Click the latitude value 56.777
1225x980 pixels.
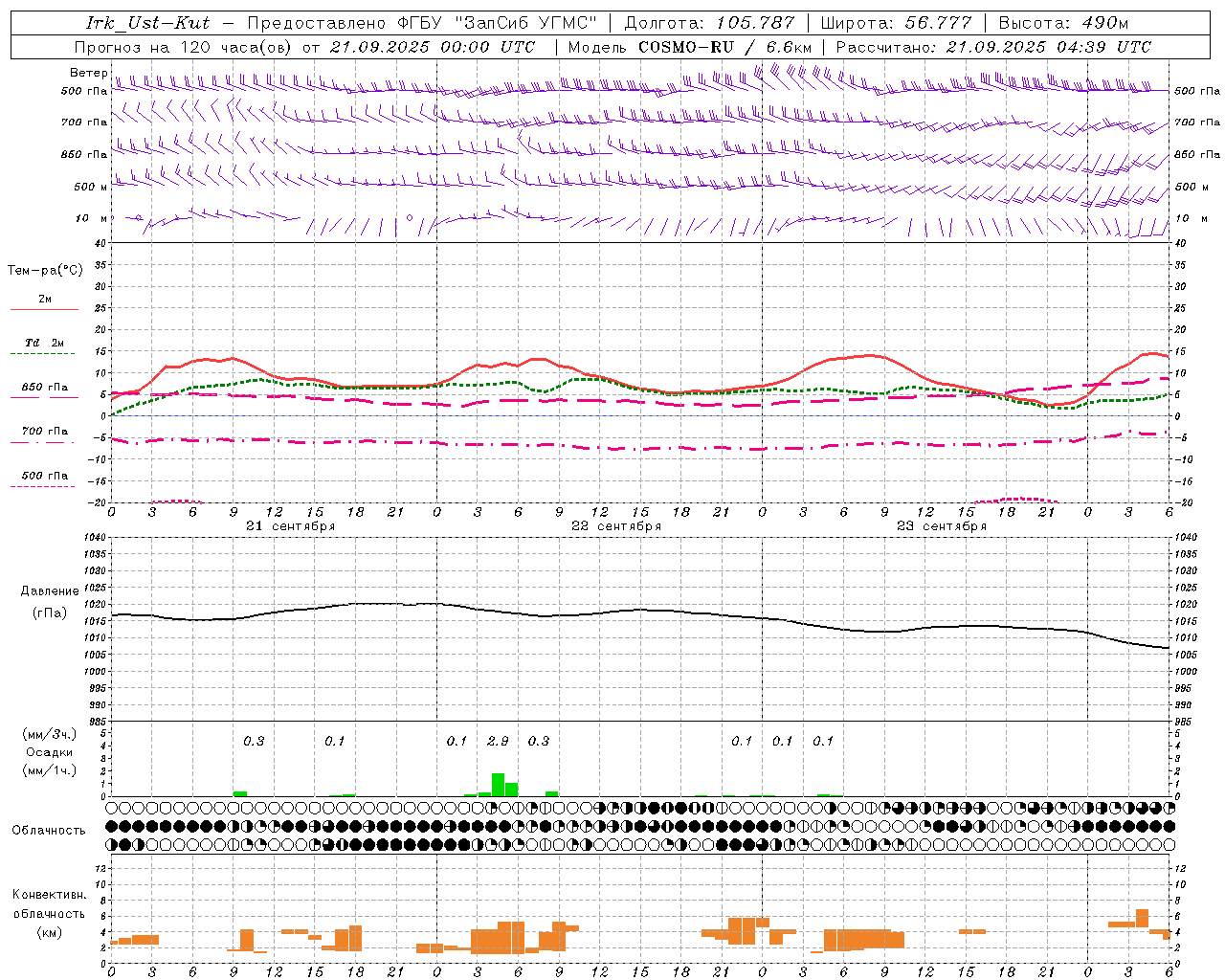tap(938, 23)
